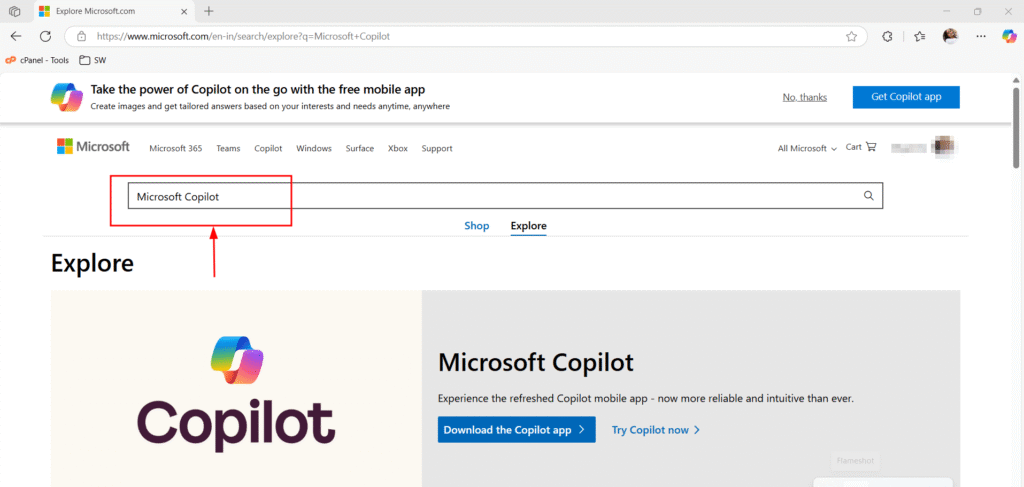Image resolution: width=1024 pixels, height=487 pixels.
Task: Open Edge settings and more menu
Action: pyautogui.click(x=980, y=37)
